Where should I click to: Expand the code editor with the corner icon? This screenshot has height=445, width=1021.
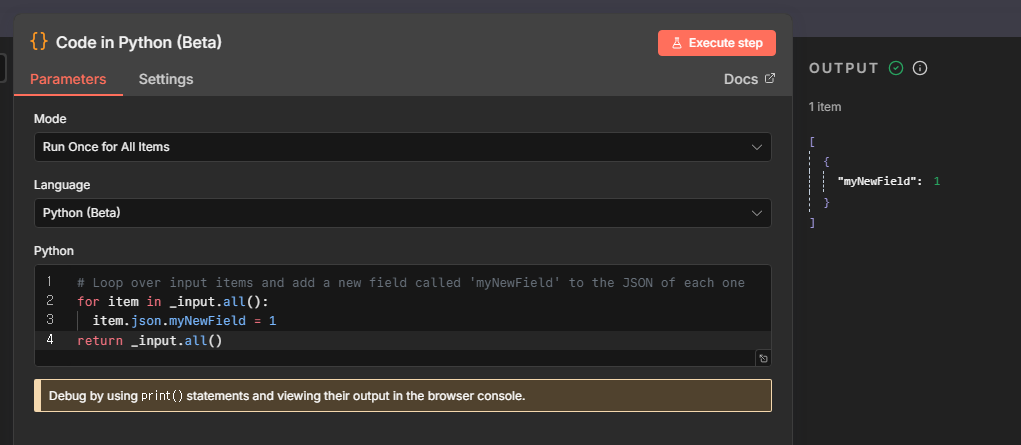[x=763, y=358]
